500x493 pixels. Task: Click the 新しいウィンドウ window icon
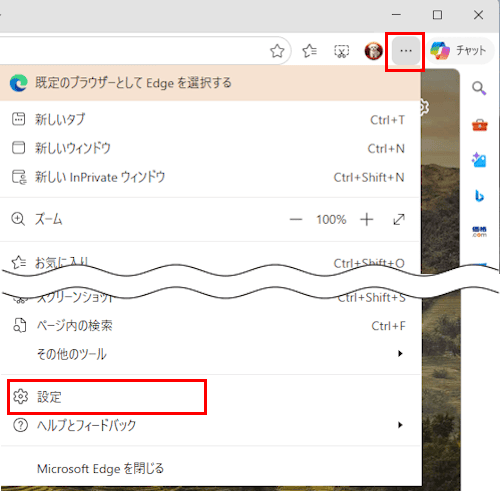coord(18,148)
